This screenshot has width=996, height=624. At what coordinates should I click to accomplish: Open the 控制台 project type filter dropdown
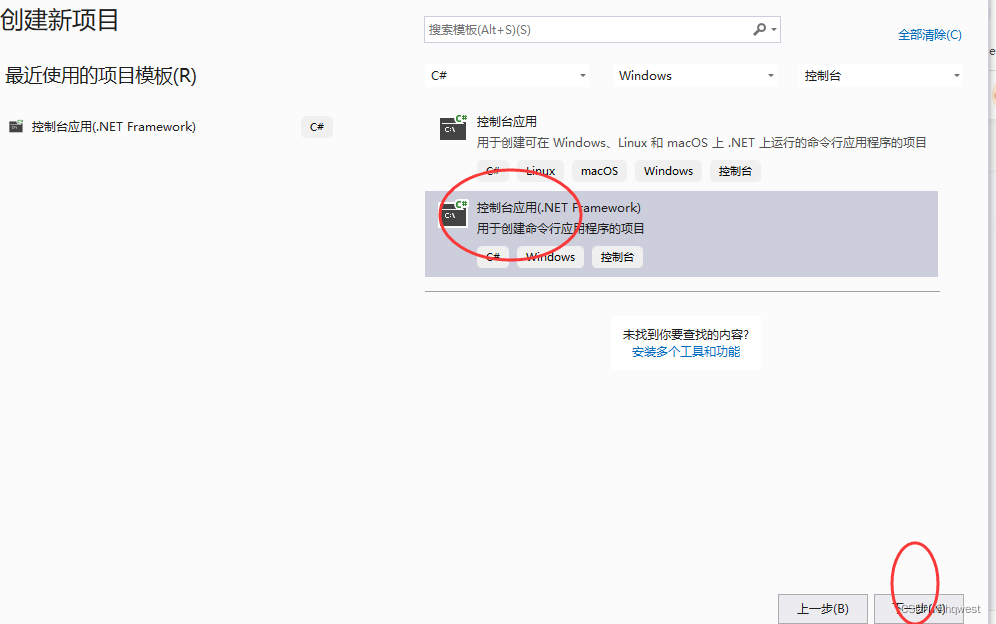tap(880, 76)
